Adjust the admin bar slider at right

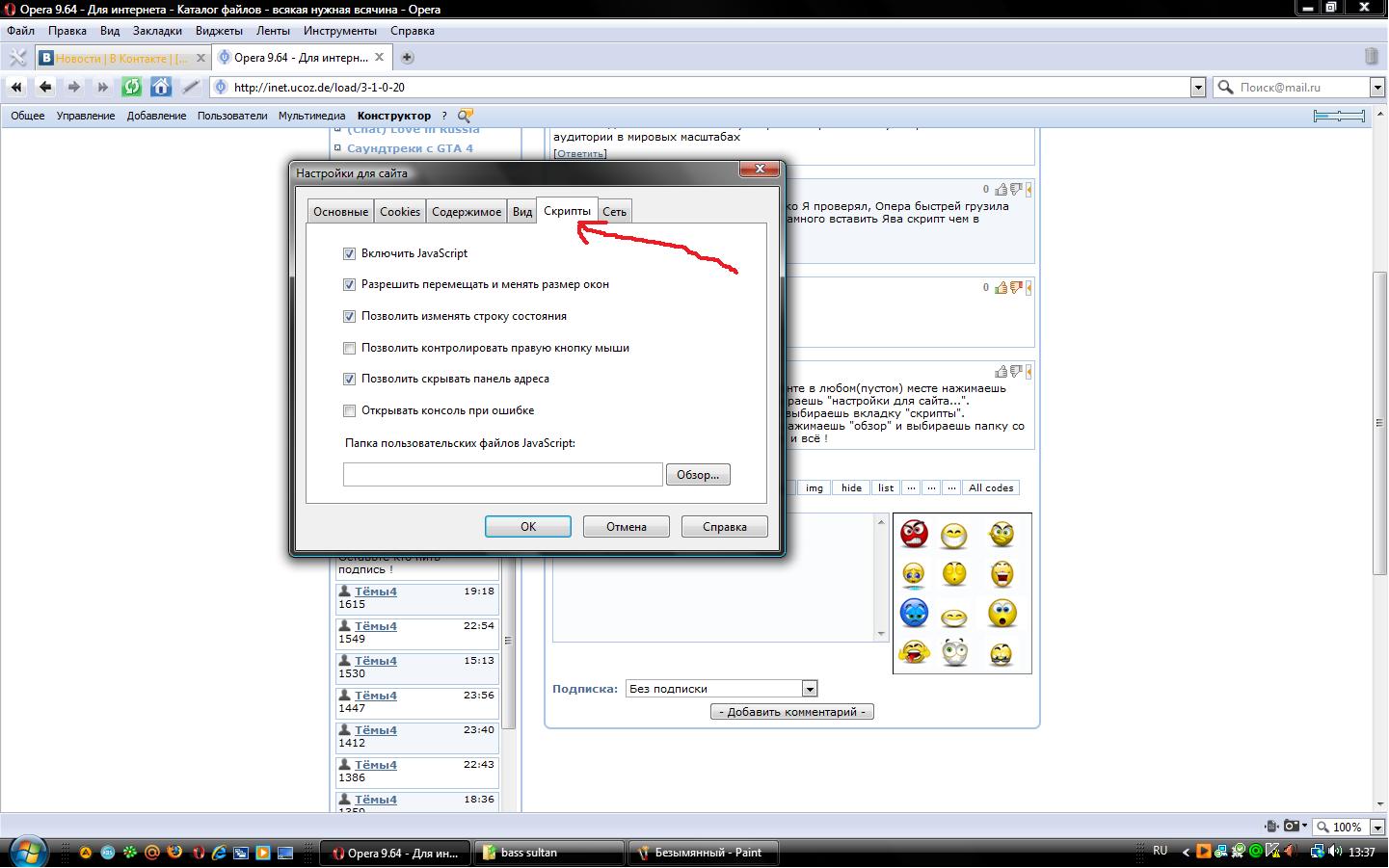point(1339,116)
